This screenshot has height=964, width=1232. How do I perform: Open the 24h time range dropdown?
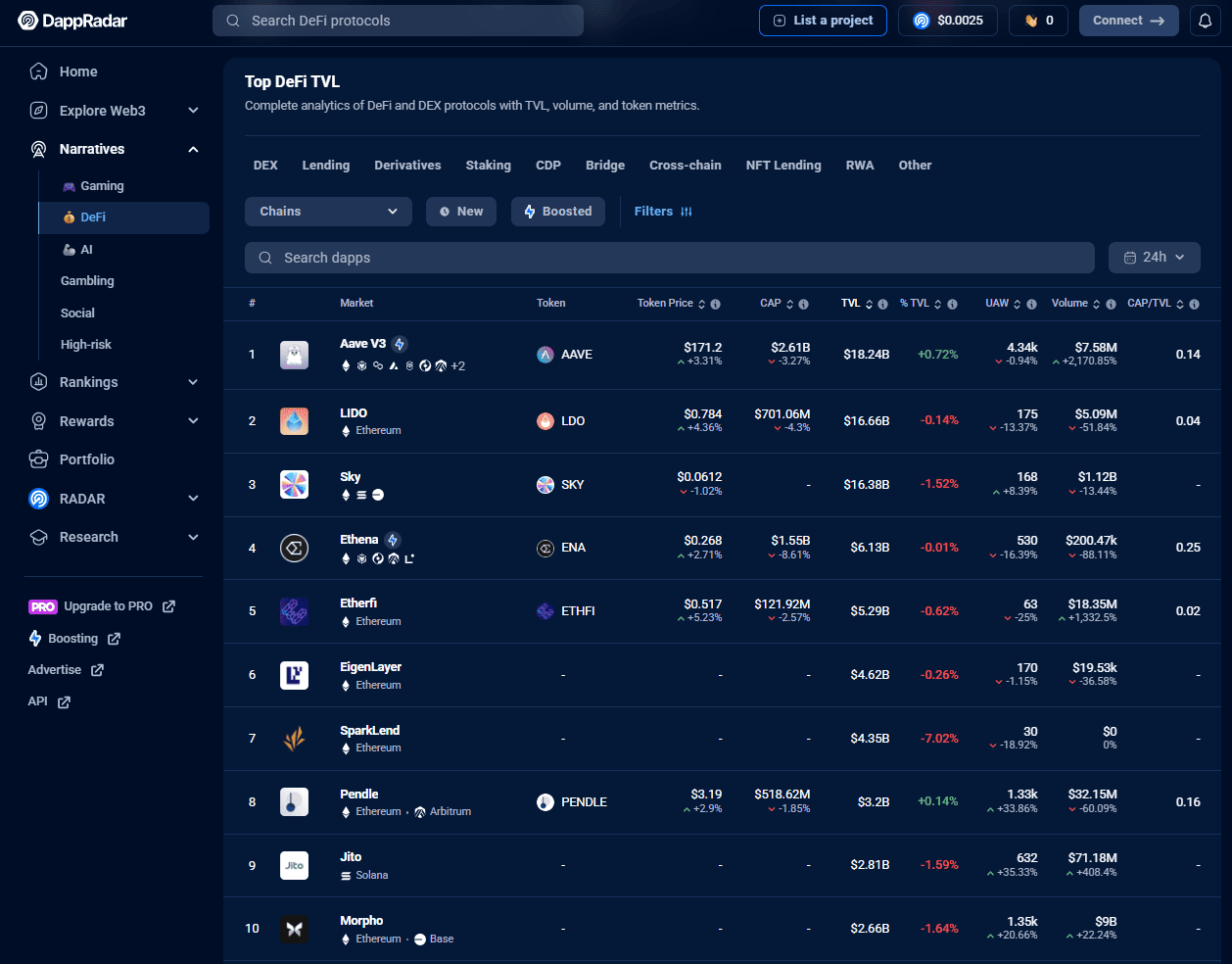[1155, 258]
